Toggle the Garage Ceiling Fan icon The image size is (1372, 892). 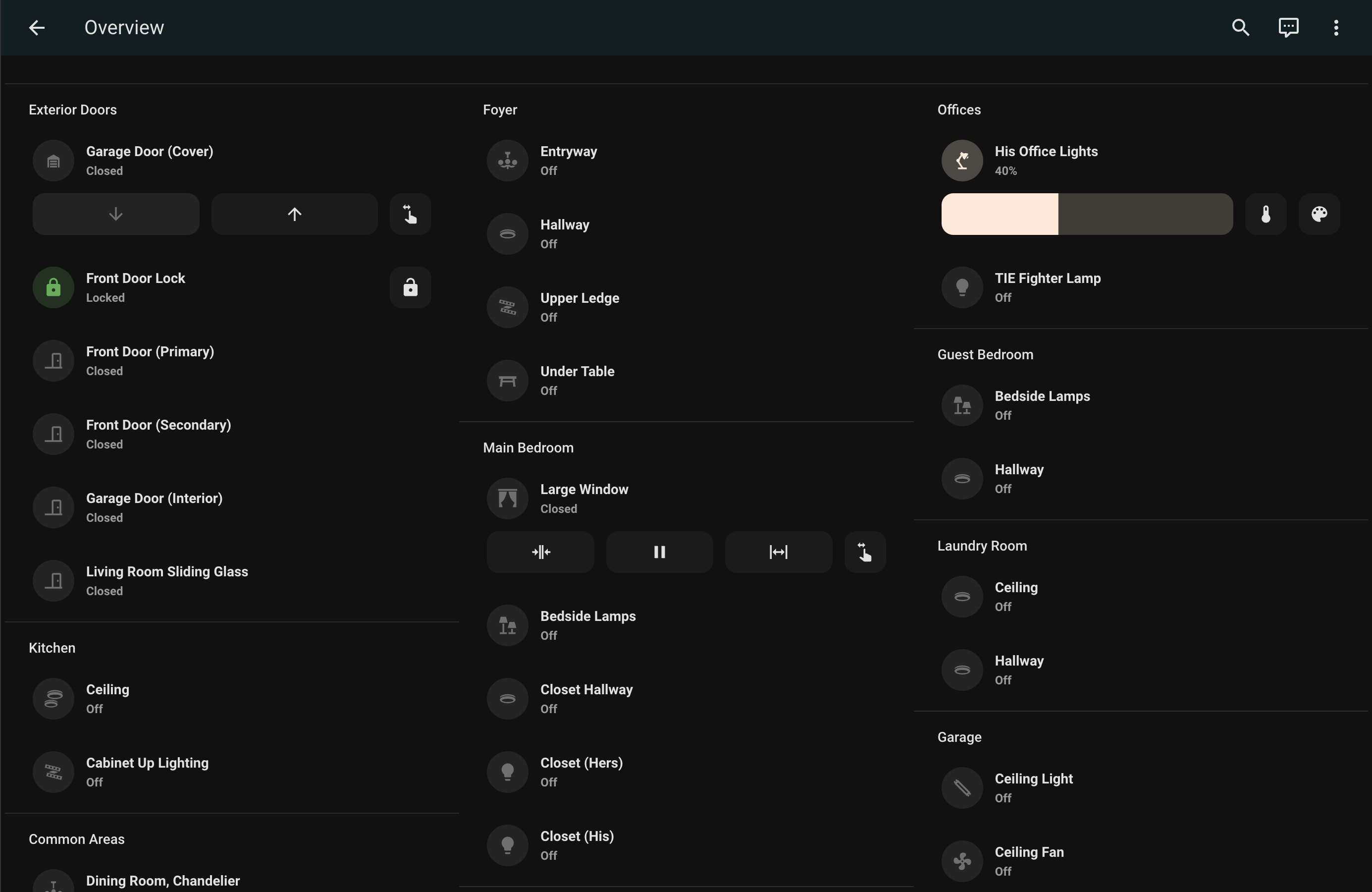(x=961, y=861)
